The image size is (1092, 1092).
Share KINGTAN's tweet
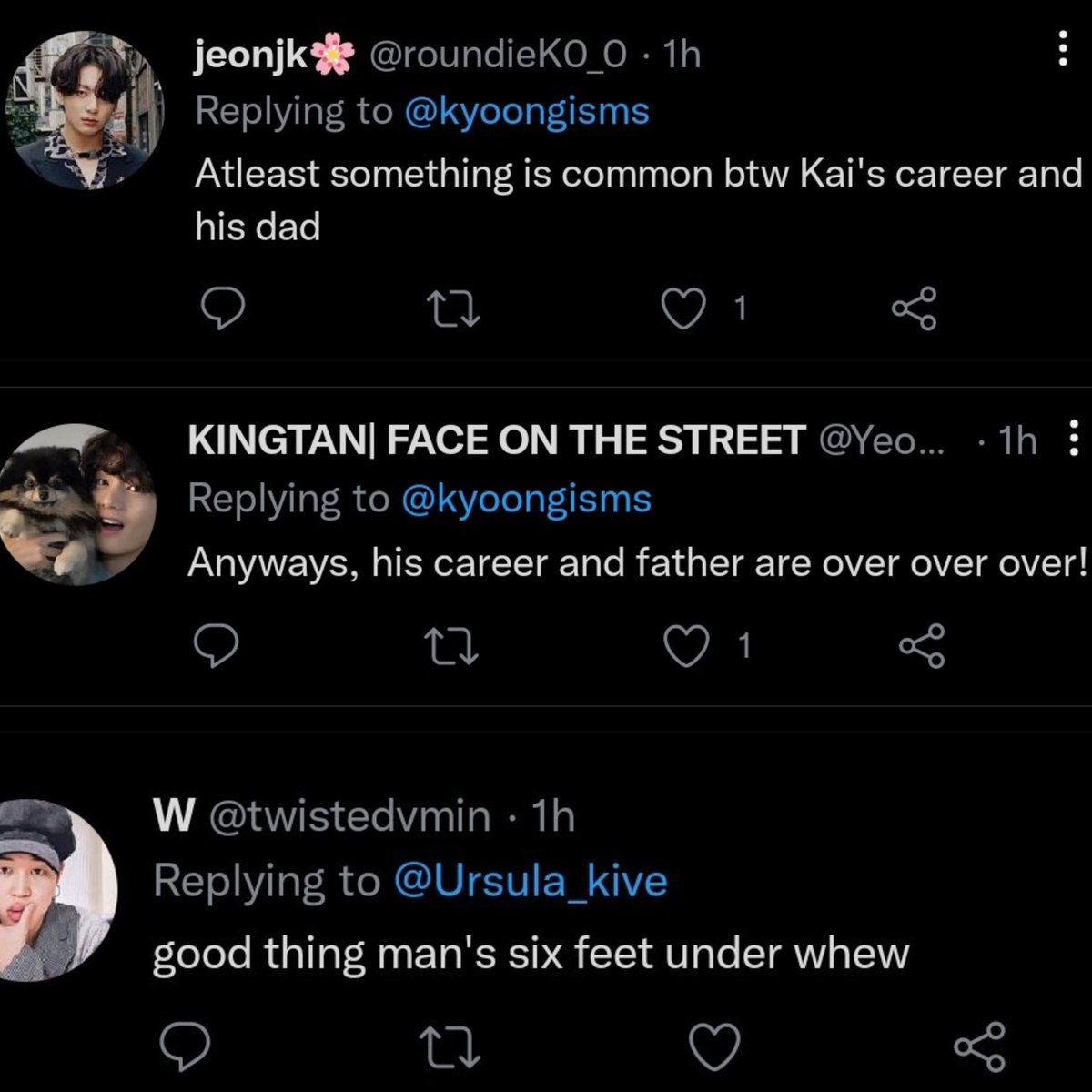coord(922,646)
